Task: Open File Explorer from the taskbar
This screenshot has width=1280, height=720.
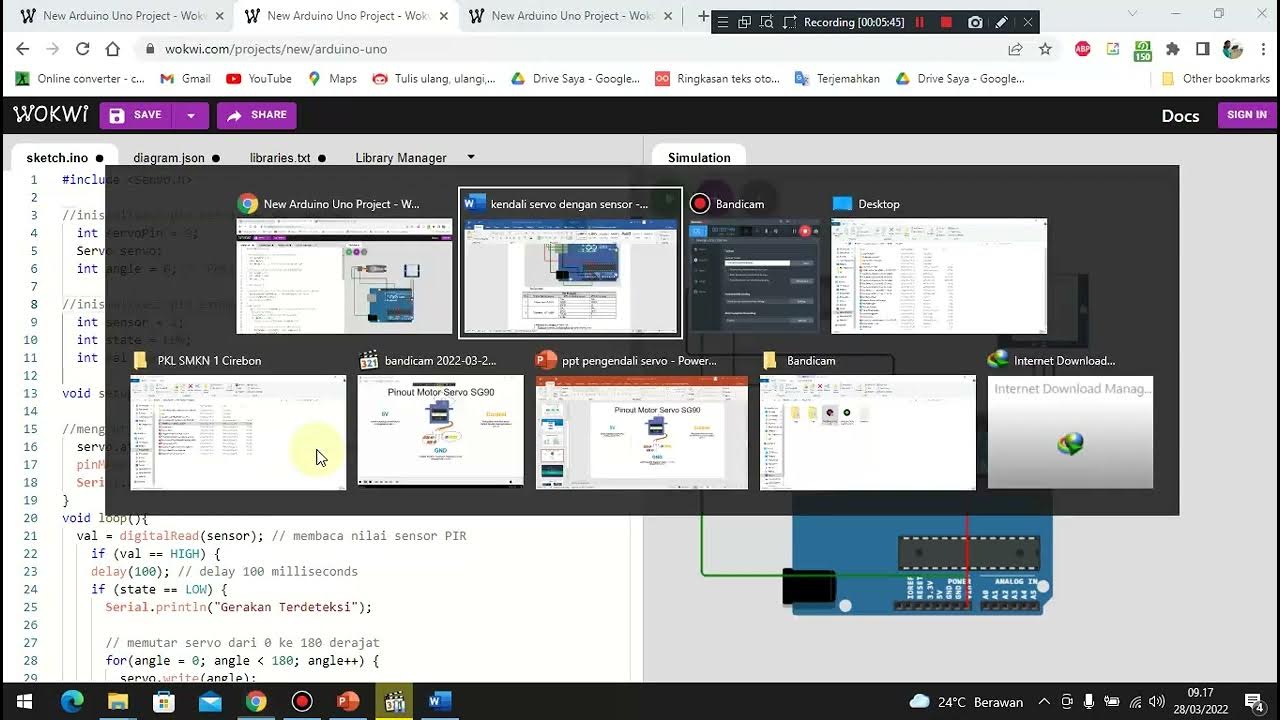Action: click(118, 702)
